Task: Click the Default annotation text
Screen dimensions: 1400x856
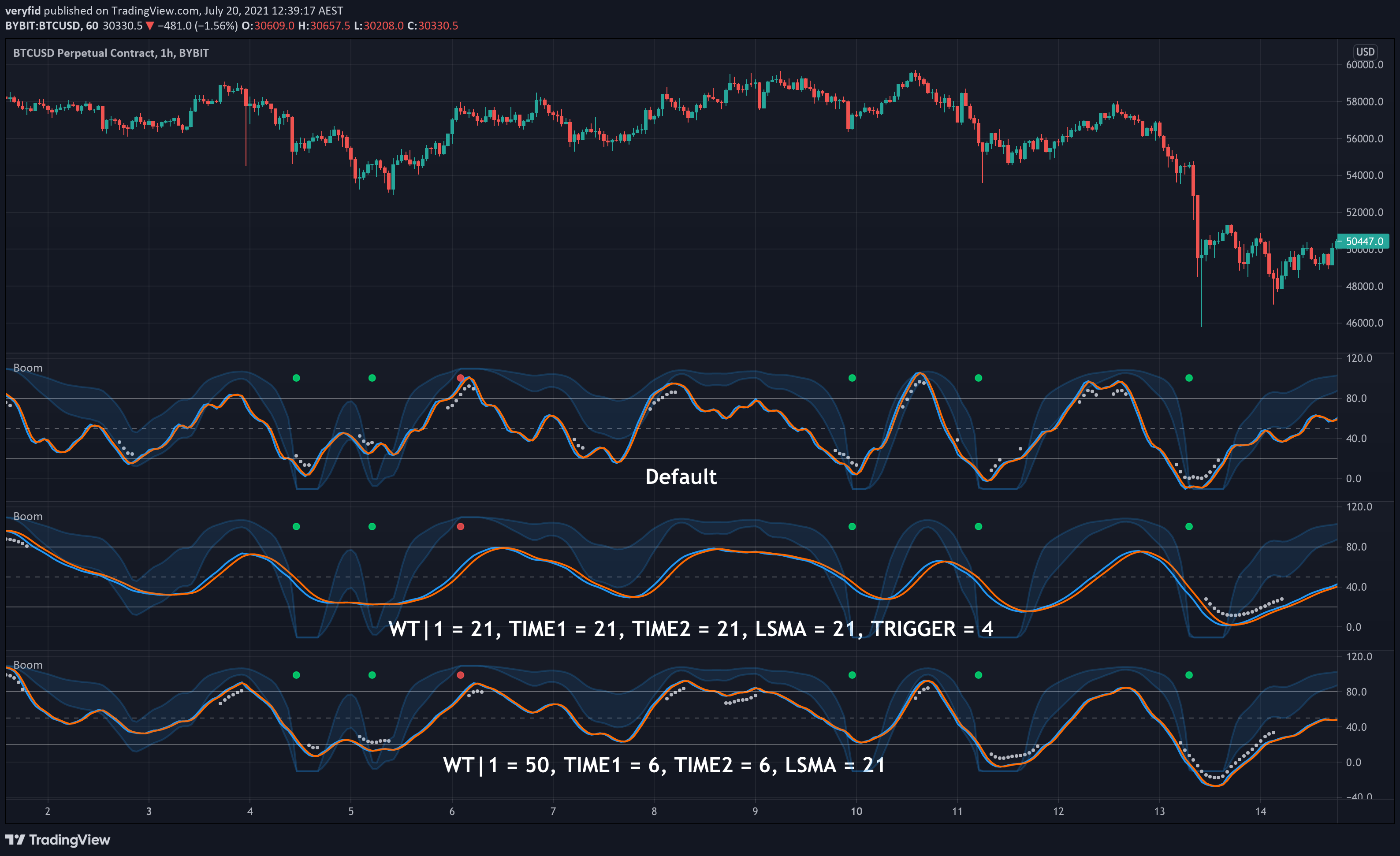Action: click(681, 476)
